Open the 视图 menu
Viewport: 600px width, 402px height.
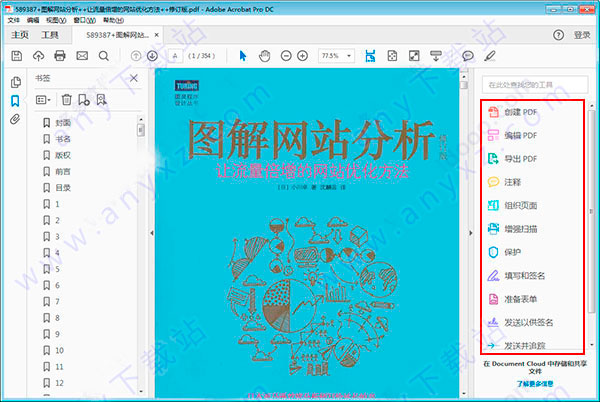point(56,20)
